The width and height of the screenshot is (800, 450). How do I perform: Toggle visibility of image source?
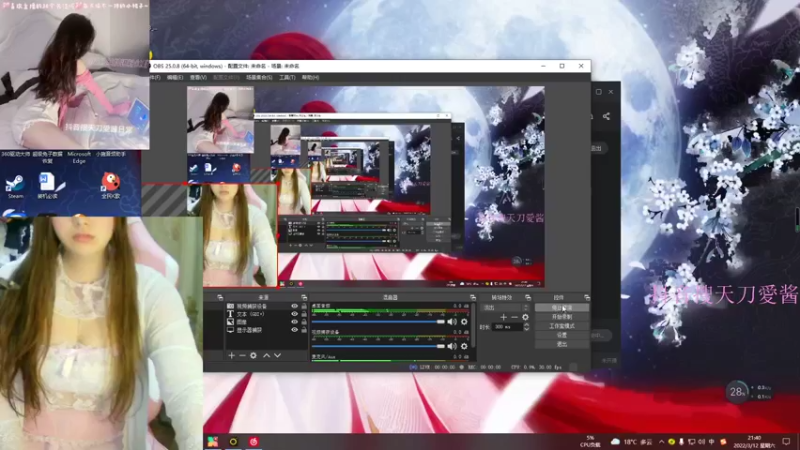point(294,322)
